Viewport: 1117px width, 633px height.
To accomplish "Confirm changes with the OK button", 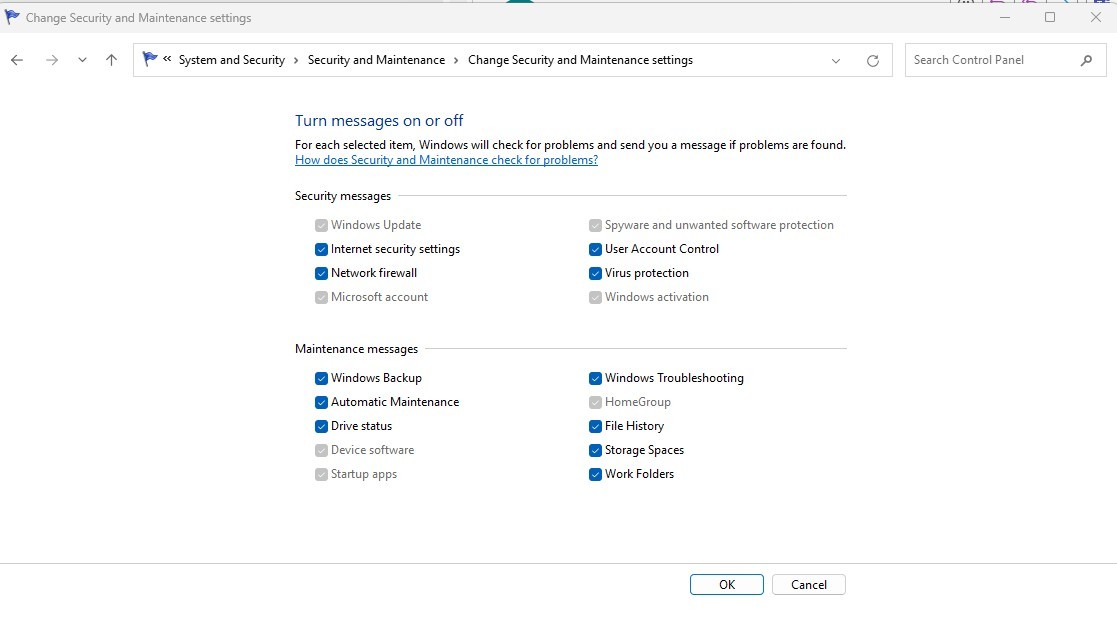I will pyautogui.click(x=727, y=585).
